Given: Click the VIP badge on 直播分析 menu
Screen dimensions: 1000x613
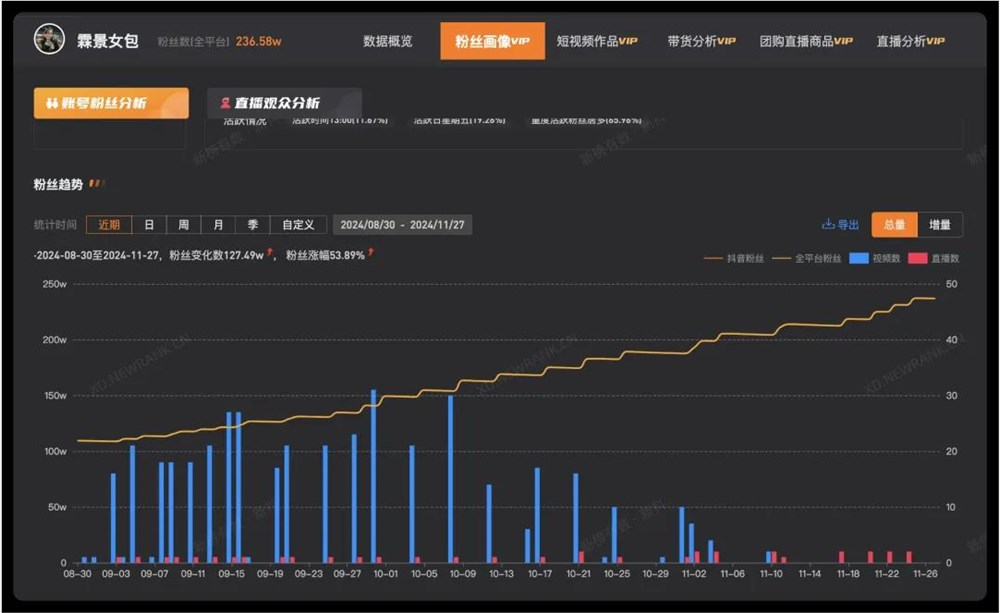Looking at the screenshot, I should [x=934, y=42].
